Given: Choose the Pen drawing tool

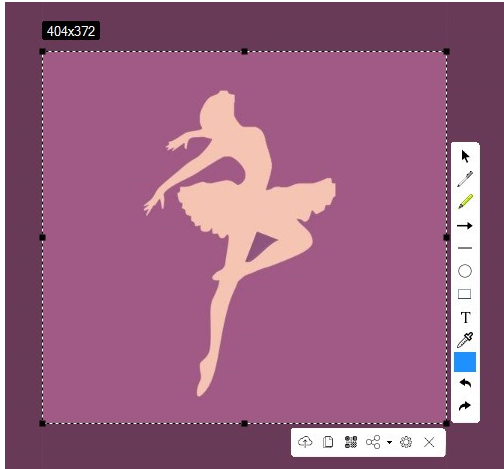Looking at the screenshot, I should click(x=465, y=179).
